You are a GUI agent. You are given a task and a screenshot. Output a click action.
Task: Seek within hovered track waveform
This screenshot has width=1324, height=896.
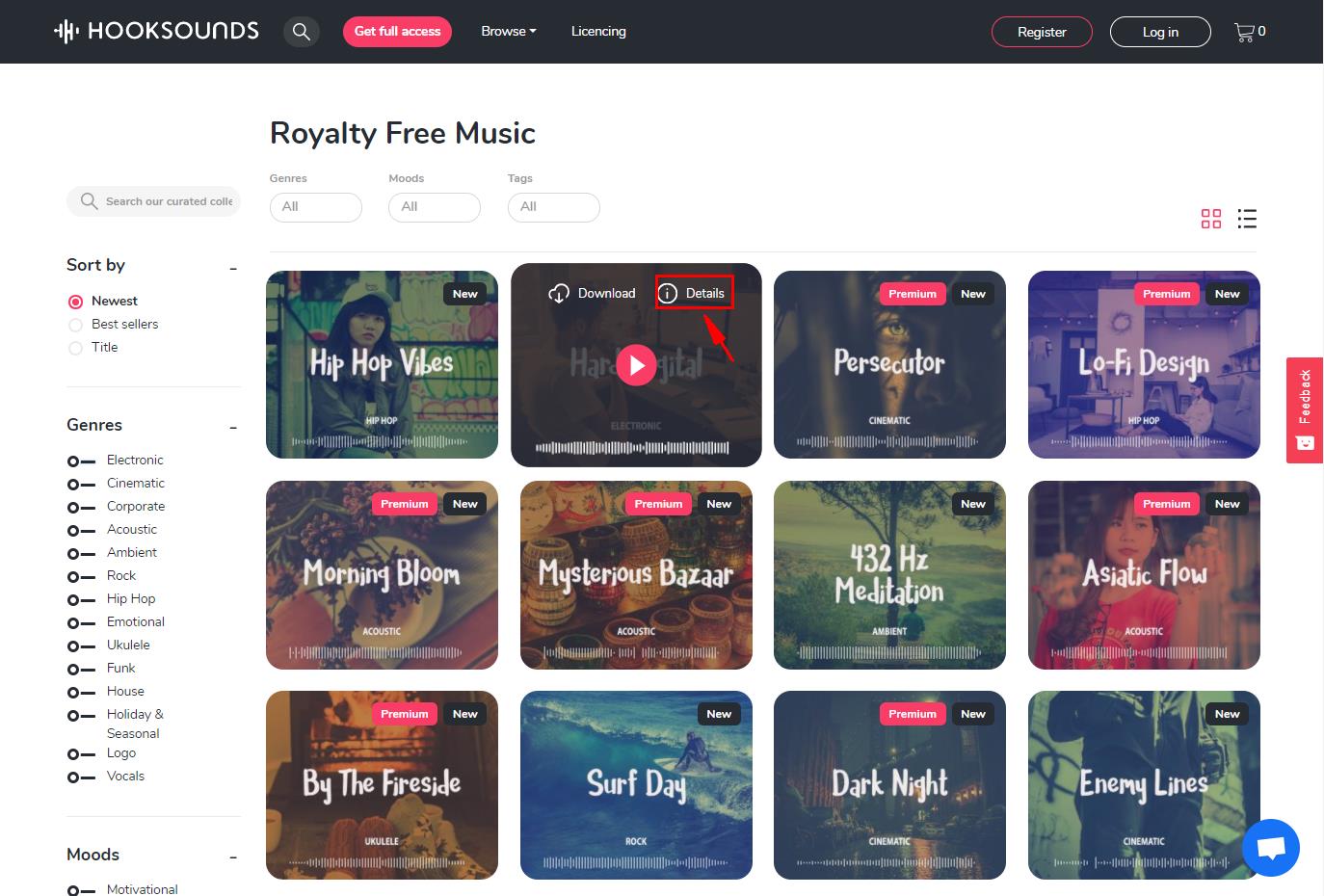tap(632, 448)
